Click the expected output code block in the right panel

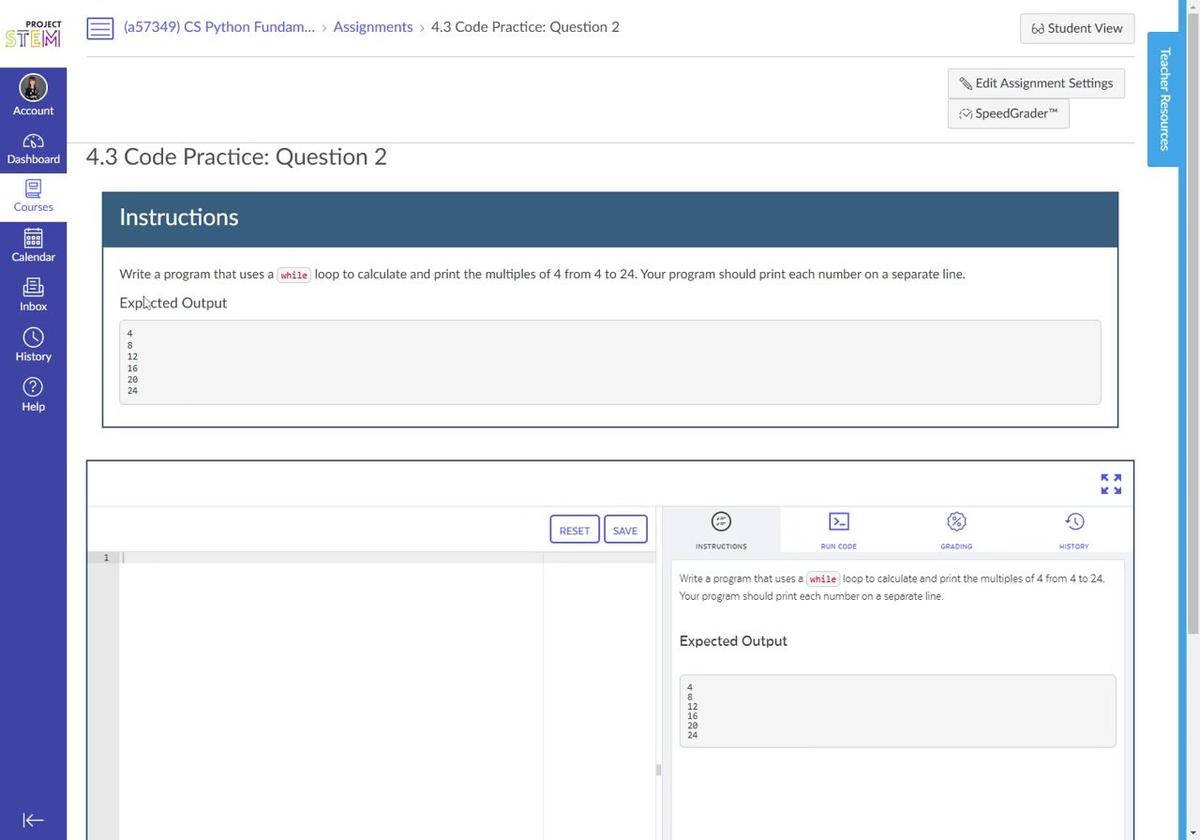pos(897,711)
